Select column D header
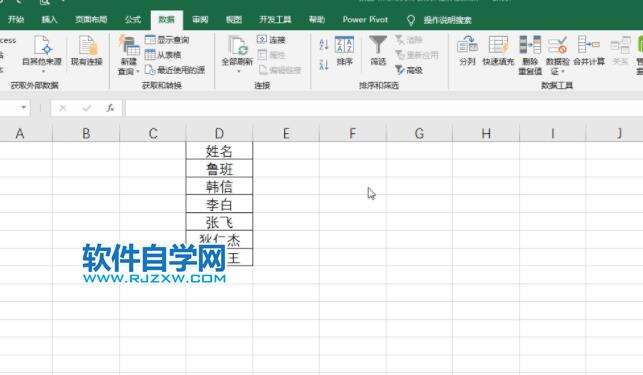 coord(219,133)
